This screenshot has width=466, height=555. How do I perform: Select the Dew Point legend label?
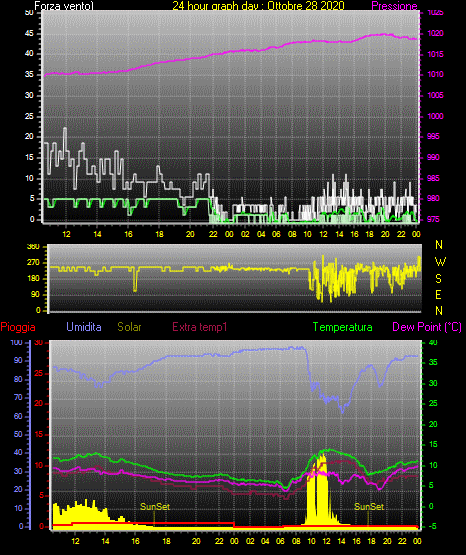coord(427,327)
